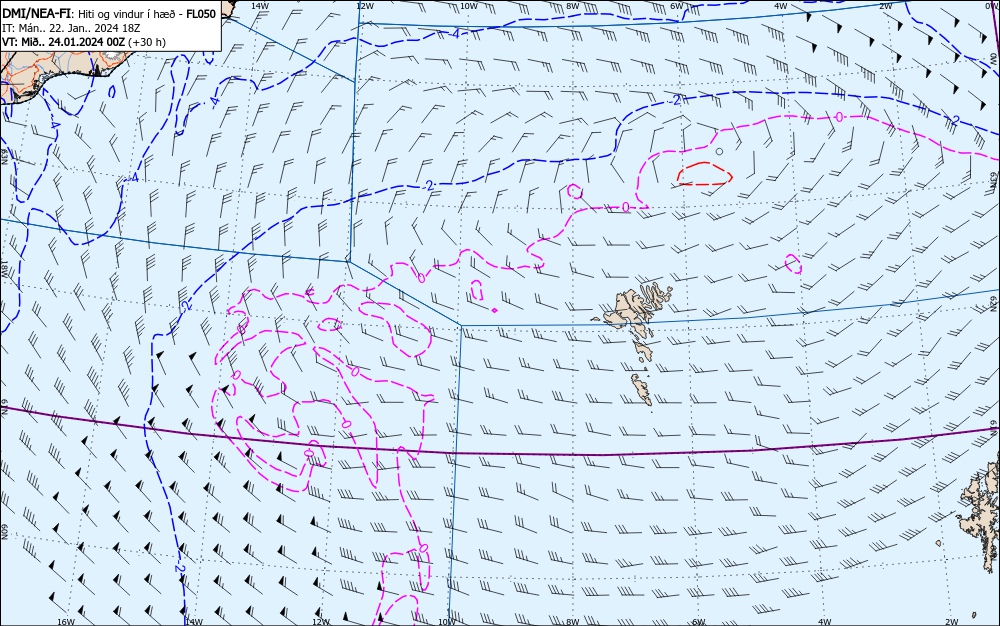Click the red dashed closed contour
1000x626 pixels.
[704, 174]
